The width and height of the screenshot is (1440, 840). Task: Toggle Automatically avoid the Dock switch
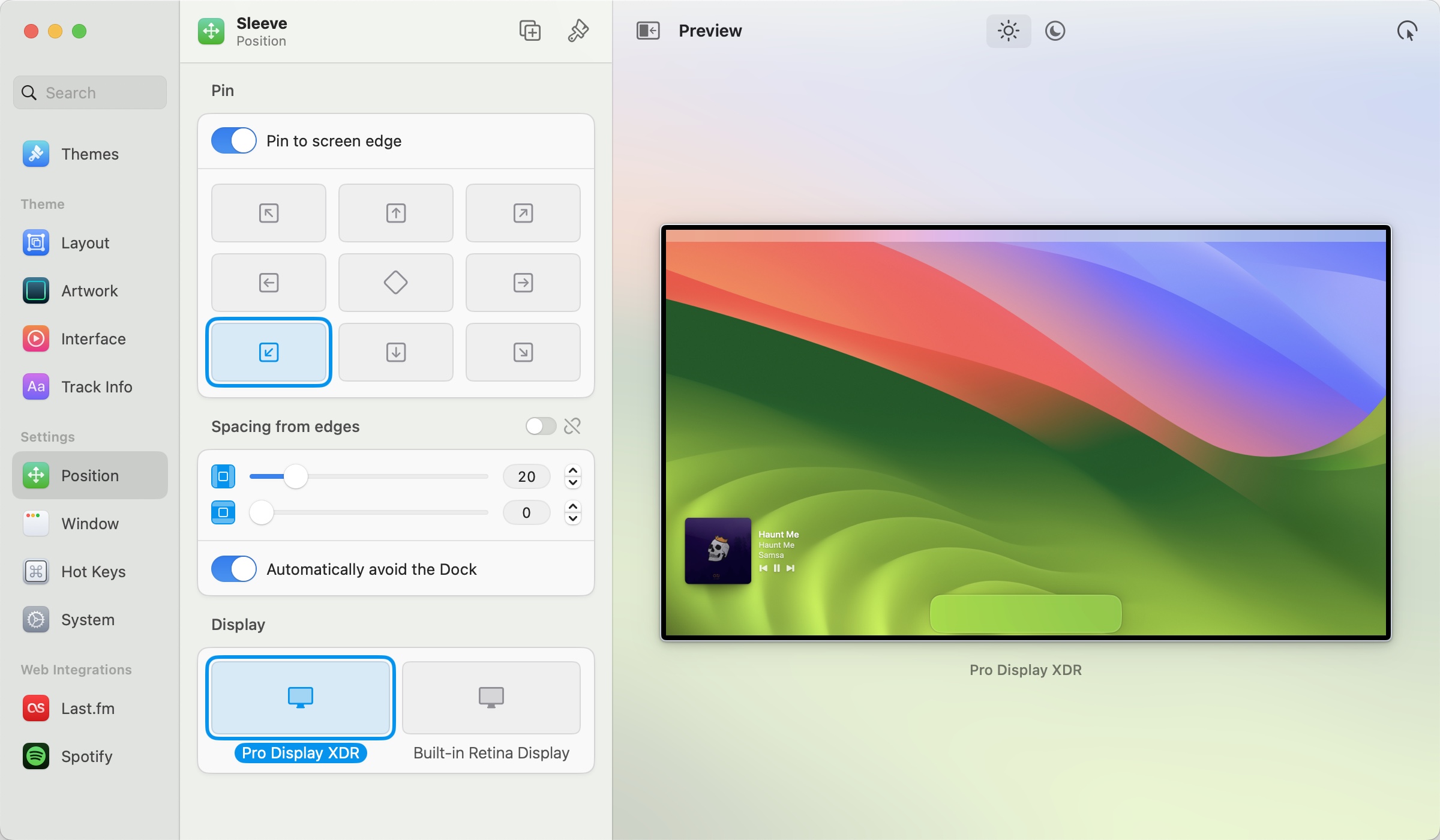[234, 569]
